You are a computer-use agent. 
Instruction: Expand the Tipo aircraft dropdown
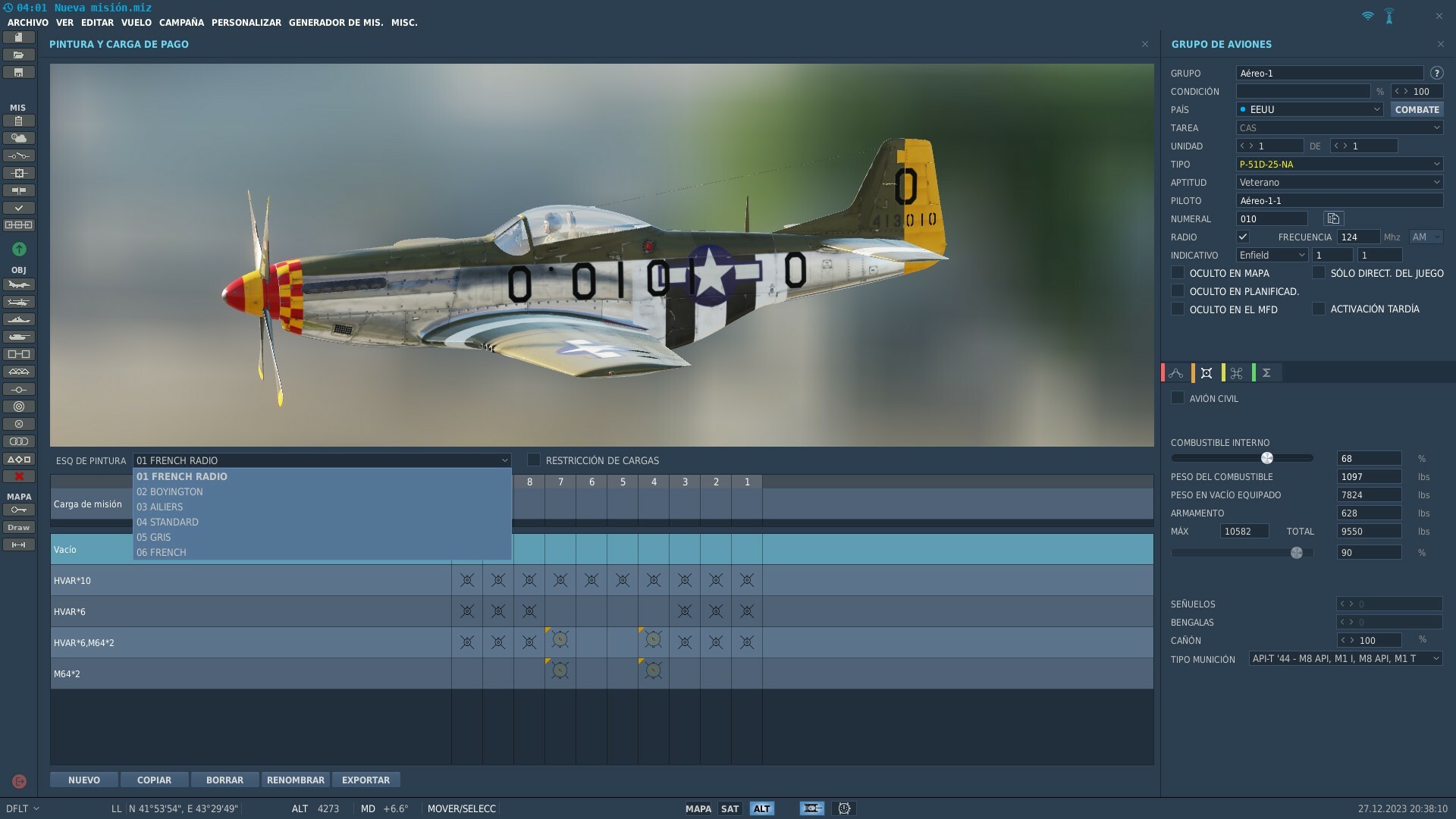[x=1339, y=164]
